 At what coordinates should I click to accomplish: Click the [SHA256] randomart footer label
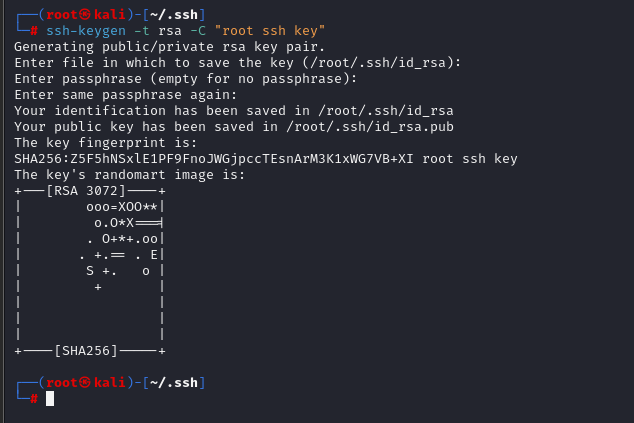[88, 351]
